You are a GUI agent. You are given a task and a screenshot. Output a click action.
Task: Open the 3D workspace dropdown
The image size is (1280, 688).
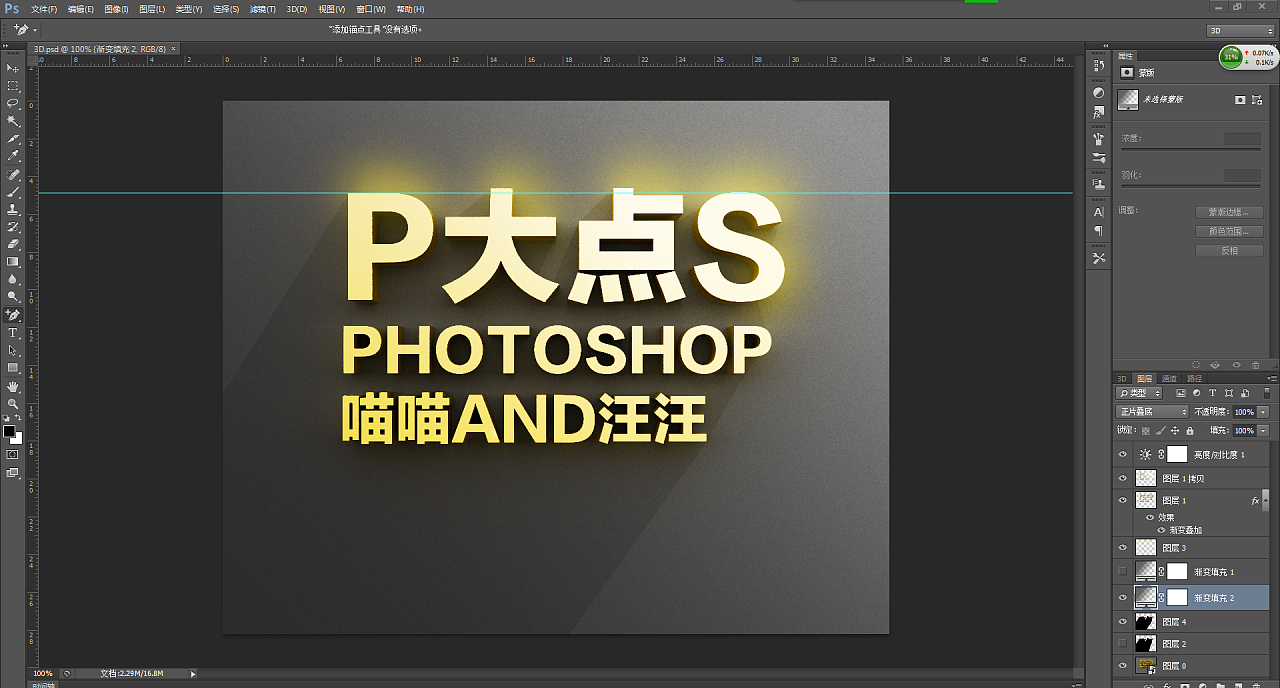click(1241, 31)
